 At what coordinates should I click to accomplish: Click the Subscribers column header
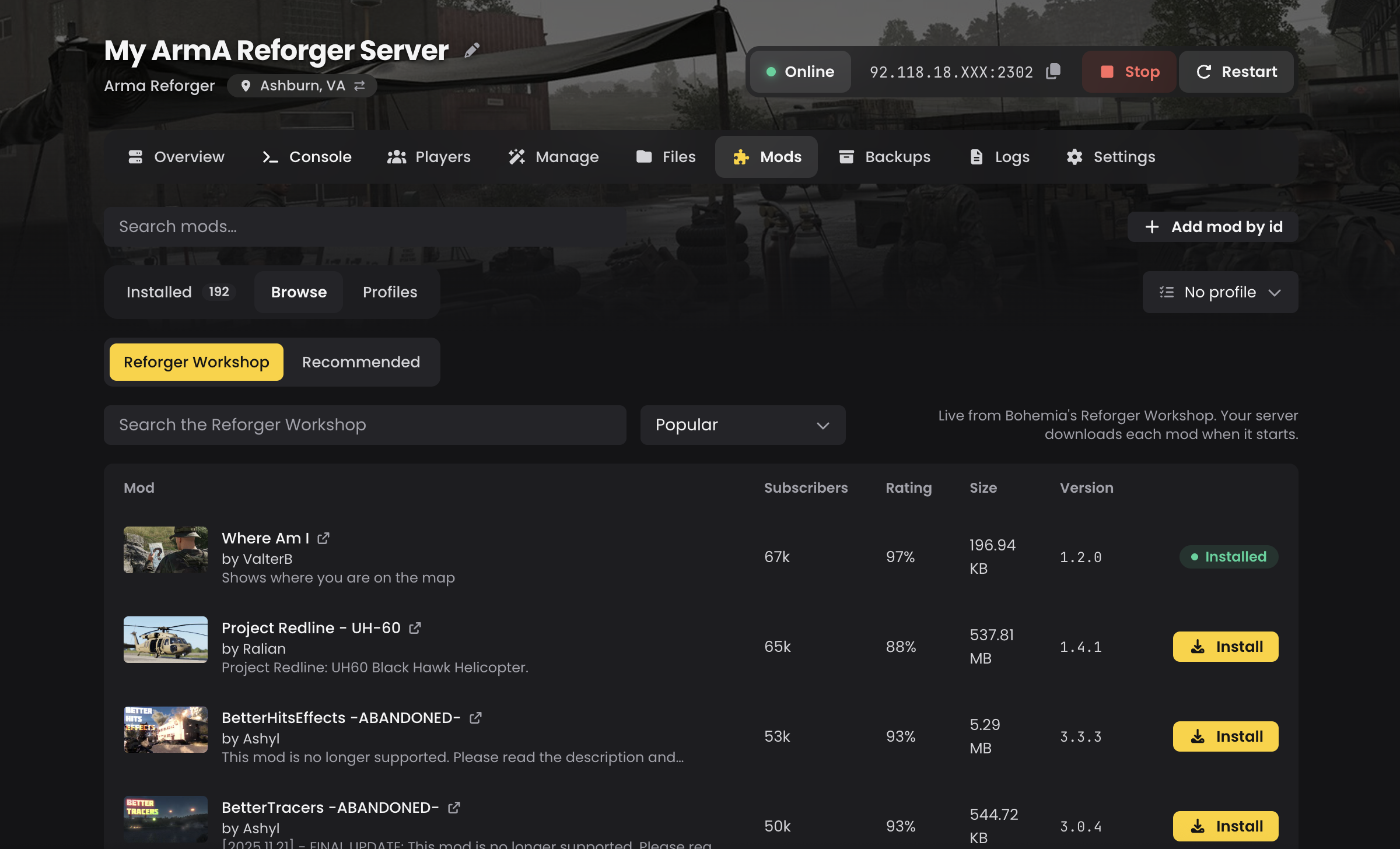point(806,488)
